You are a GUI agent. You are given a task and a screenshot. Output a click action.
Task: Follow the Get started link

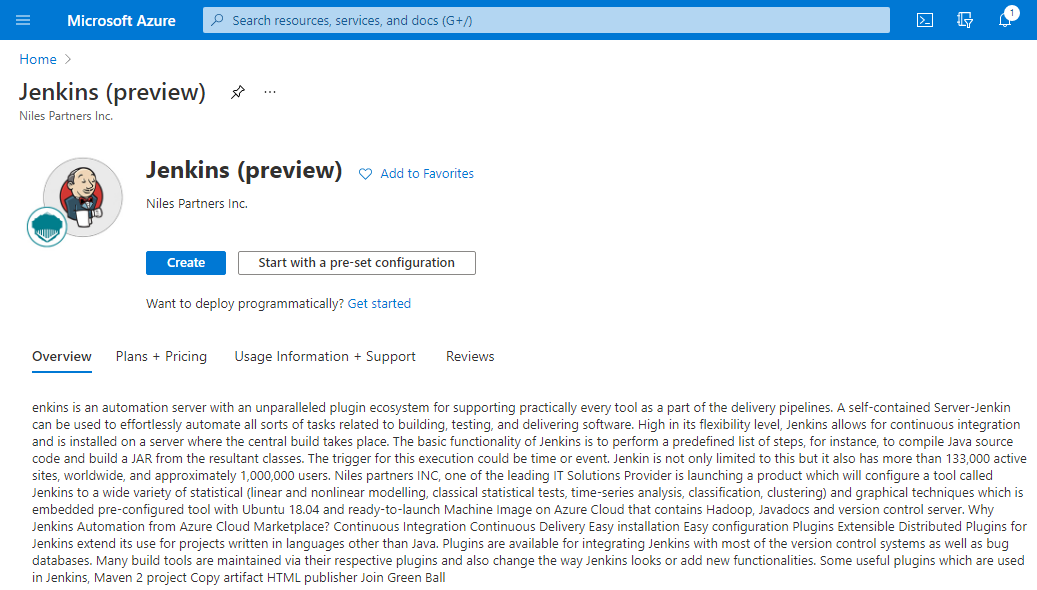pos(379,303)
